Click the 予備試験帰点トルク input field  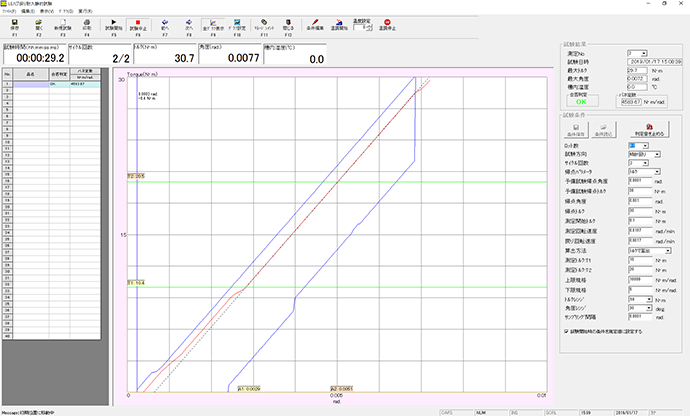click(640, 191)
